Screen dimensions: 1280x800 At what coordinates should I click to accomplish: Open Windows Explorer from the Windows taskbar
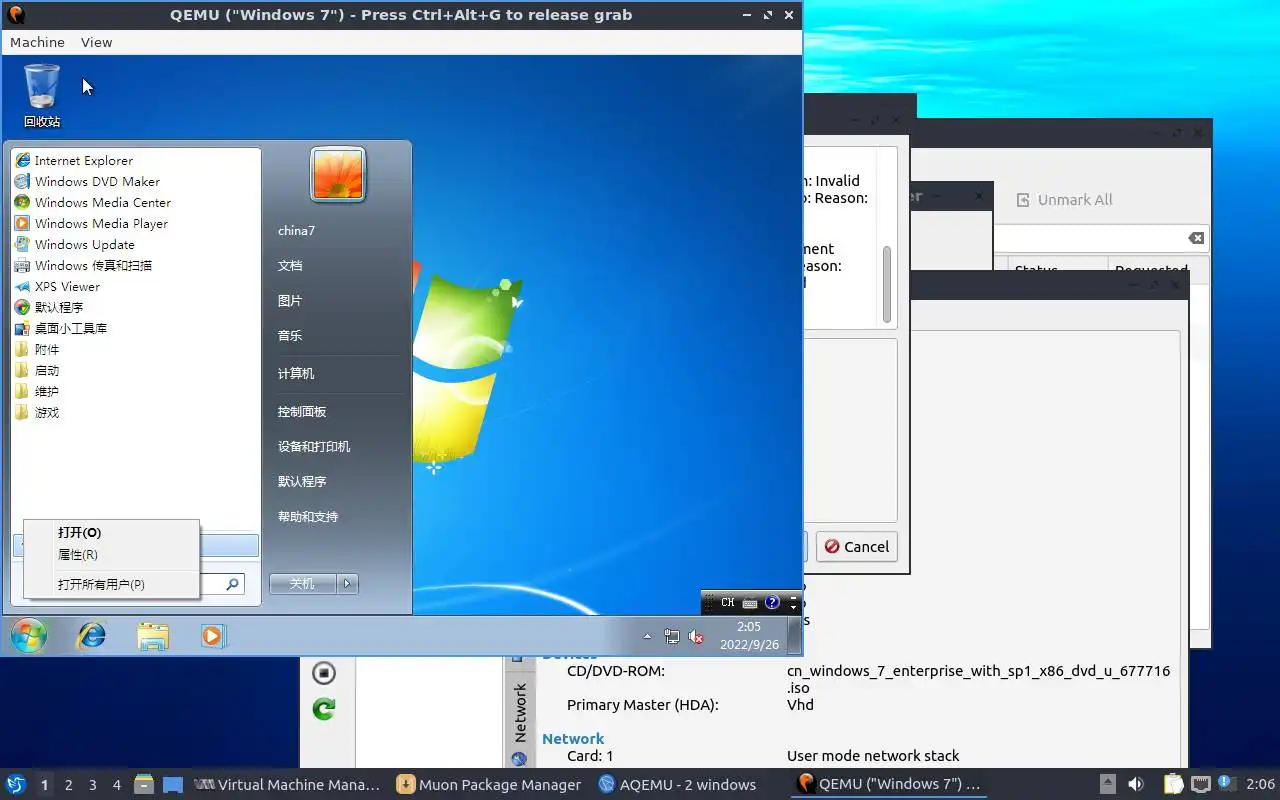click(x=153, y=636)
